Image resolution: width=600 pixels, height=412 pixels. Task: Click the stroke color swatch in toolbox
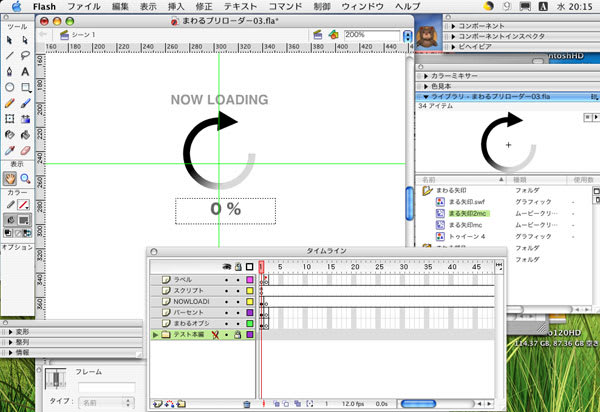[x=23, y=205]
